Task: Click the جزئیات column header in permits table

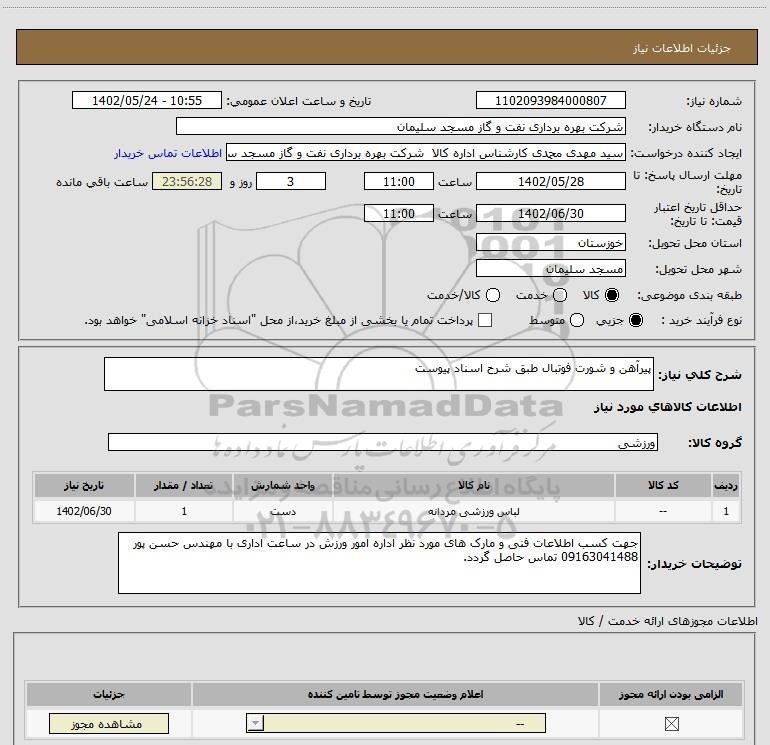Action: pyautogui.click(x=109, y=694)
